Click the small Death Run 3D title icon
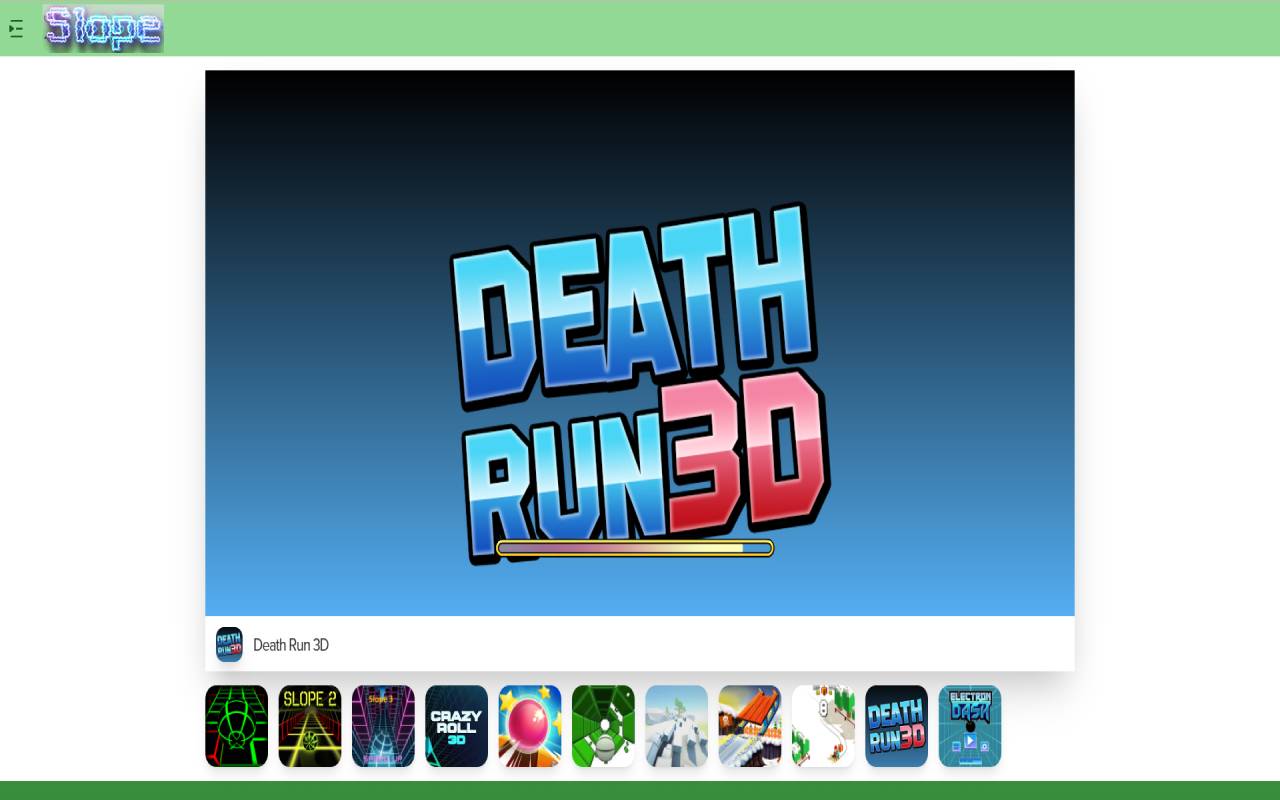The height and width of the screenshot is (800, 1280). pyautogui.click(x=229, y=645)
